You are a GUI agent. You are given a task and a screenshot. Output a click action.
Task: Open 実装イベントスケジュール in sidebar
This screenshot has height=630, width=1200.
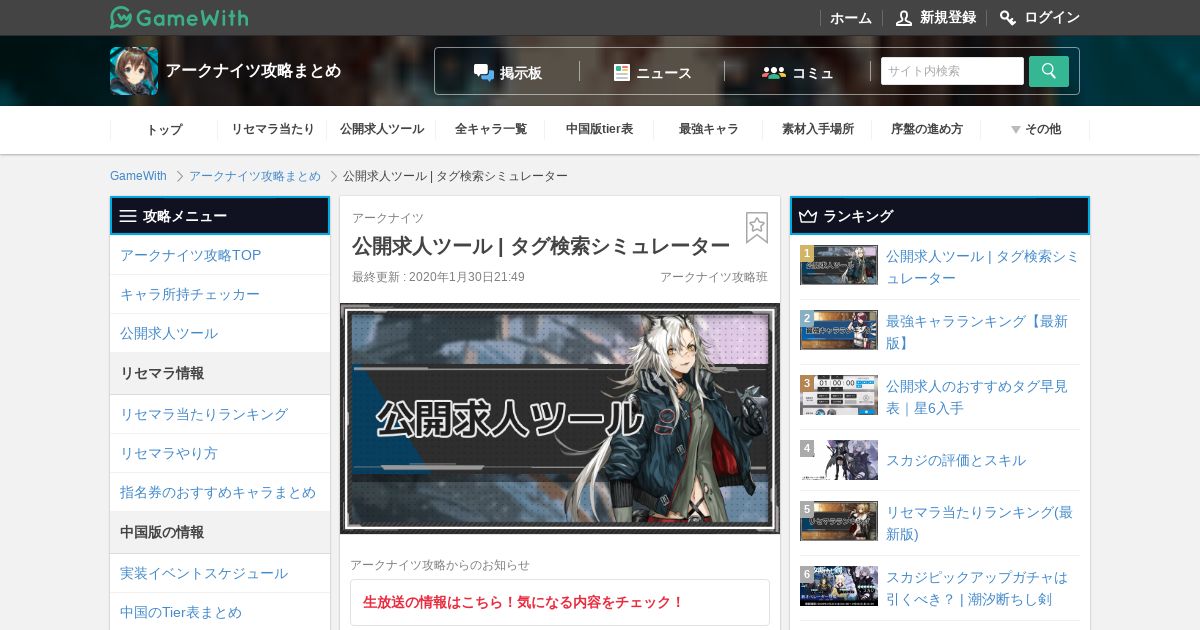220,573
